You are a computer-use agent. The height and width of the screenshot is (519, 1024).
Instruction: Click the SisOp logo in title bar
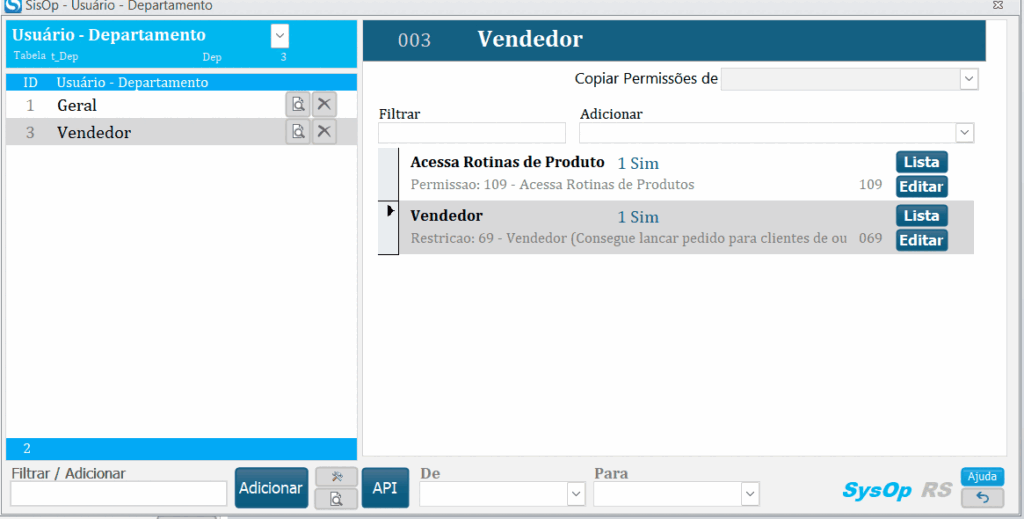[13, 6]
